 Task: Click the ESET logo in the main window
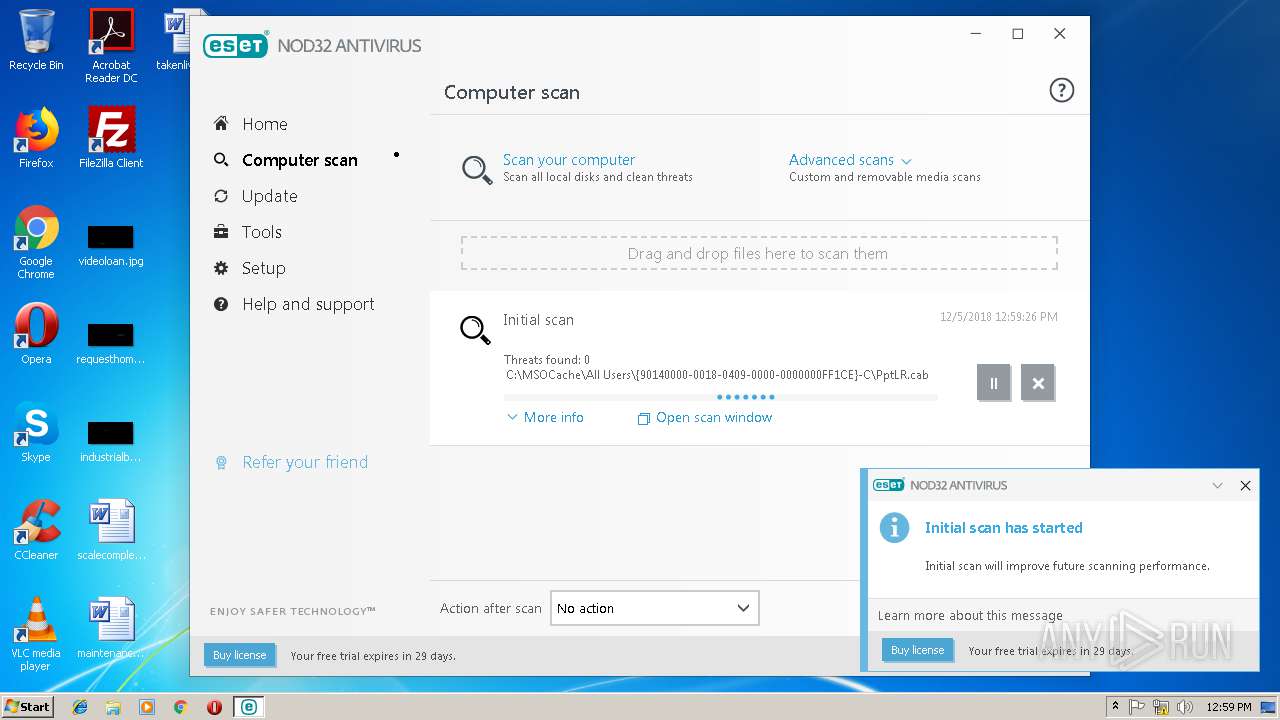[x=236, y=45]
